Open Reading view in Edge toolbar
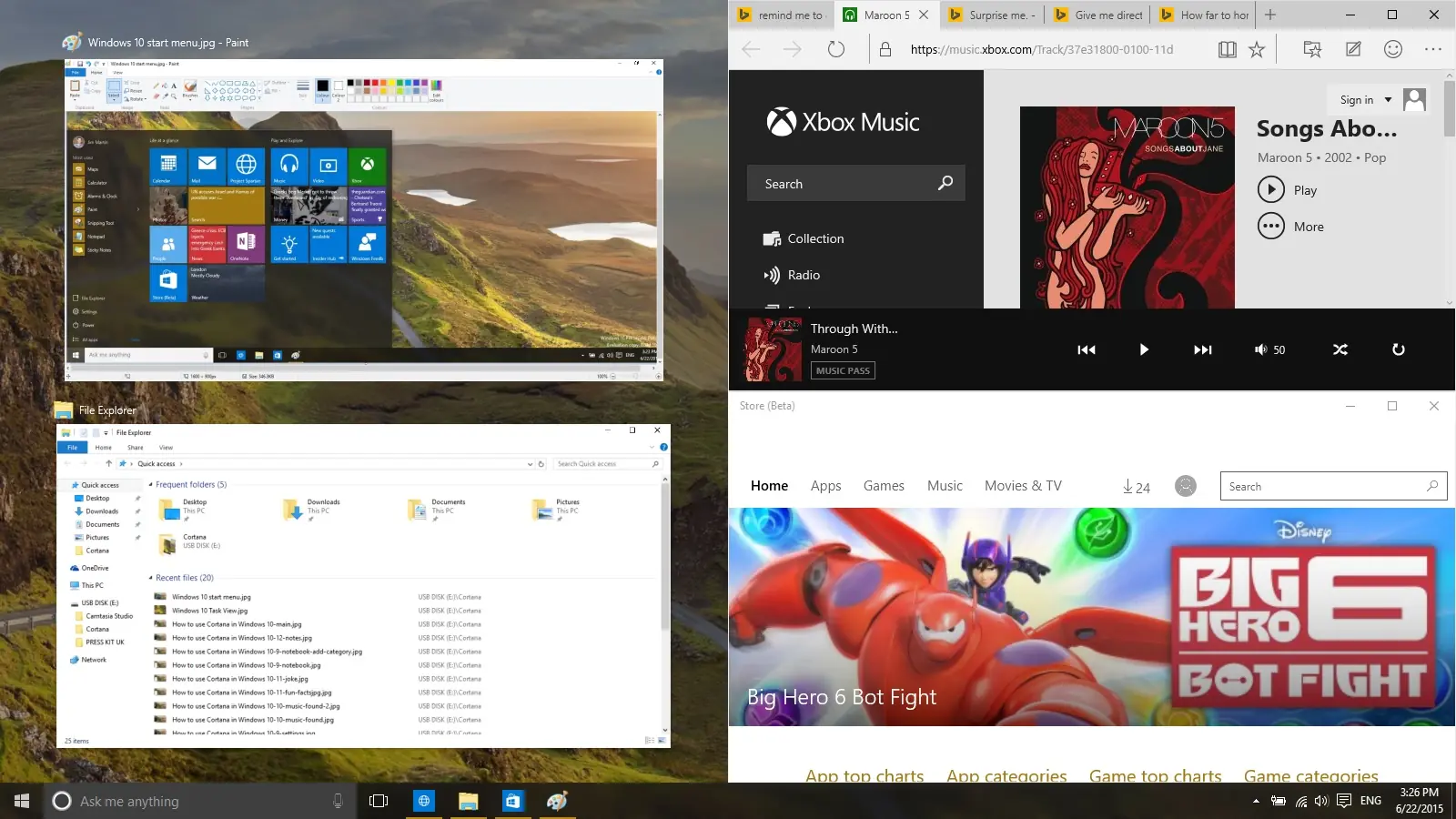 click(x=1228, y=49)
